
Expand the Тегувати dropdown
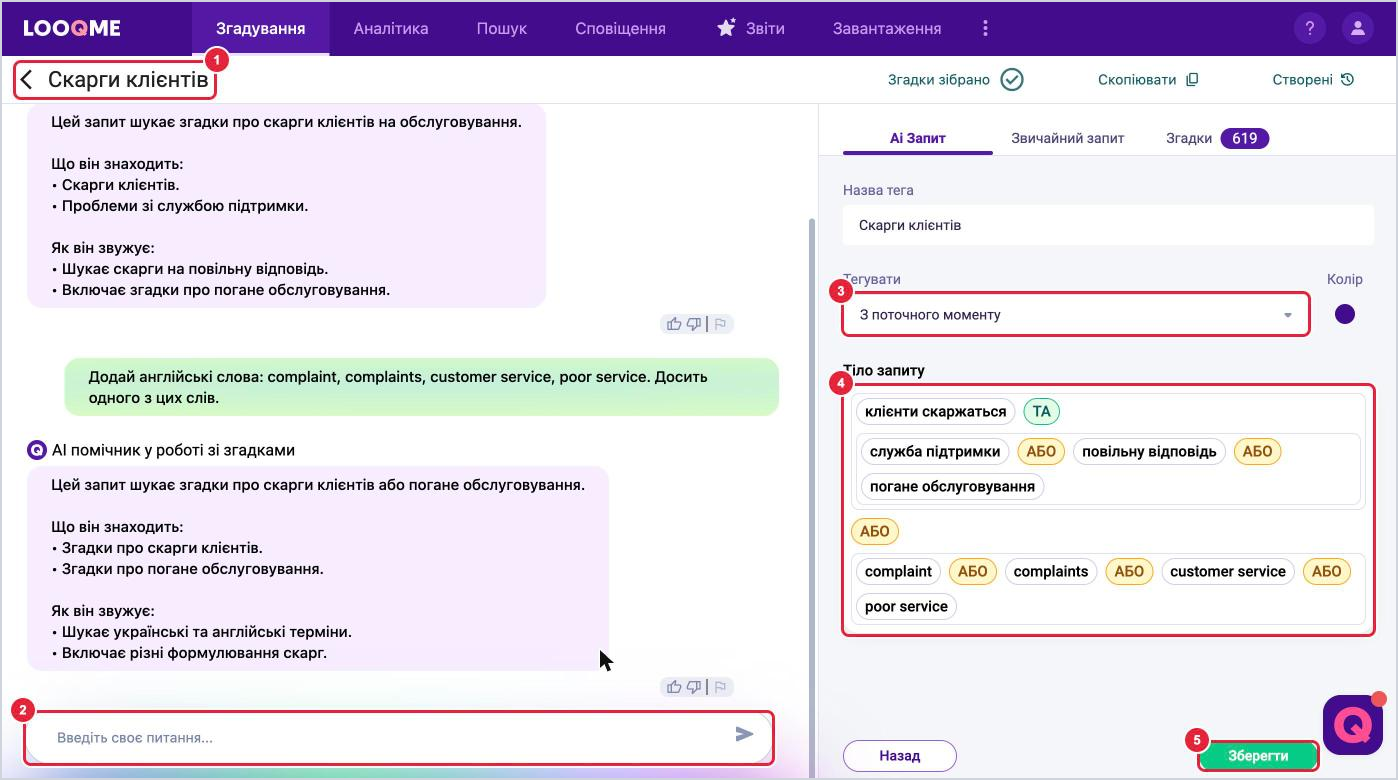(1075, 315)
